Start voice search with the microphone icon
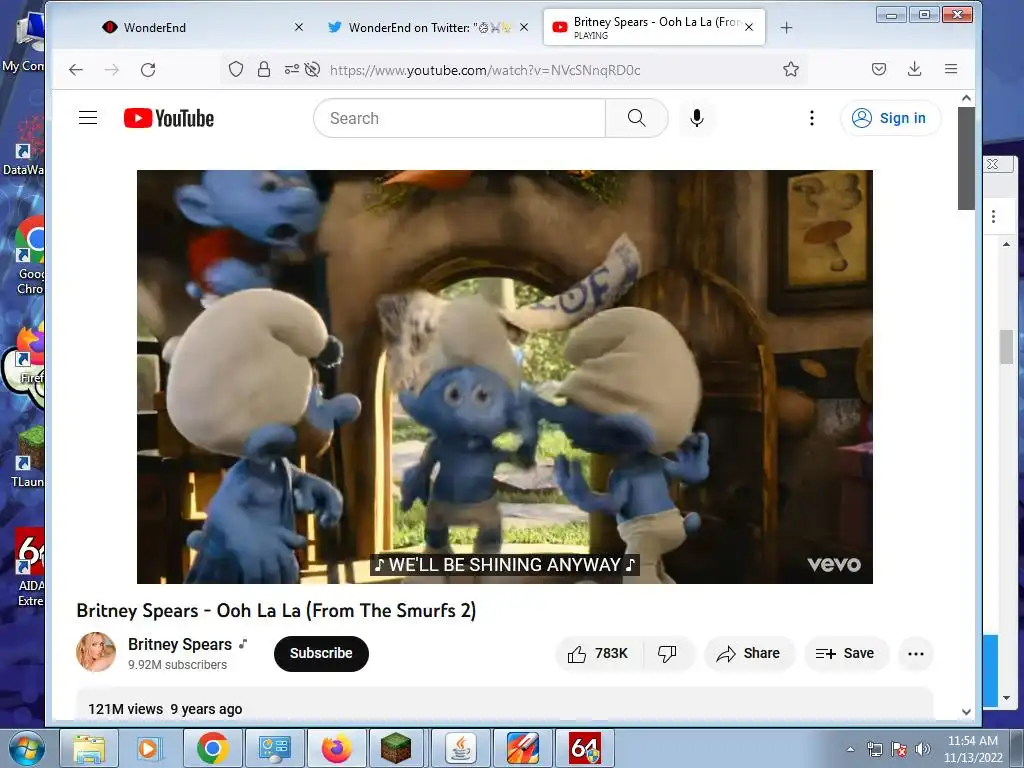1024x768 pixels. point(697,118)
